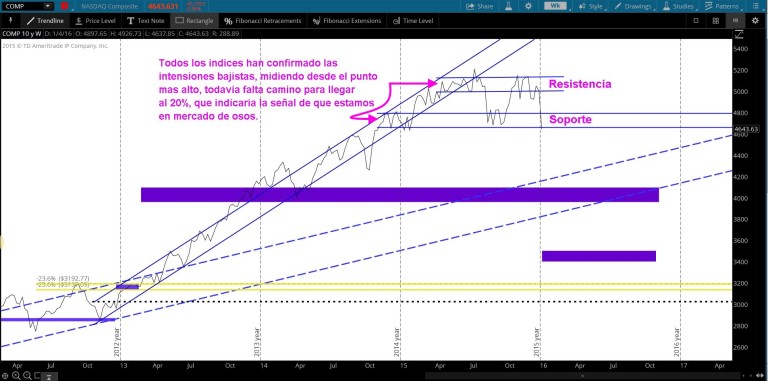Image resolution: width=768 pixels, height=381 pixels.
Task: Click the zoom area rectangle icon
Action: 37,376
